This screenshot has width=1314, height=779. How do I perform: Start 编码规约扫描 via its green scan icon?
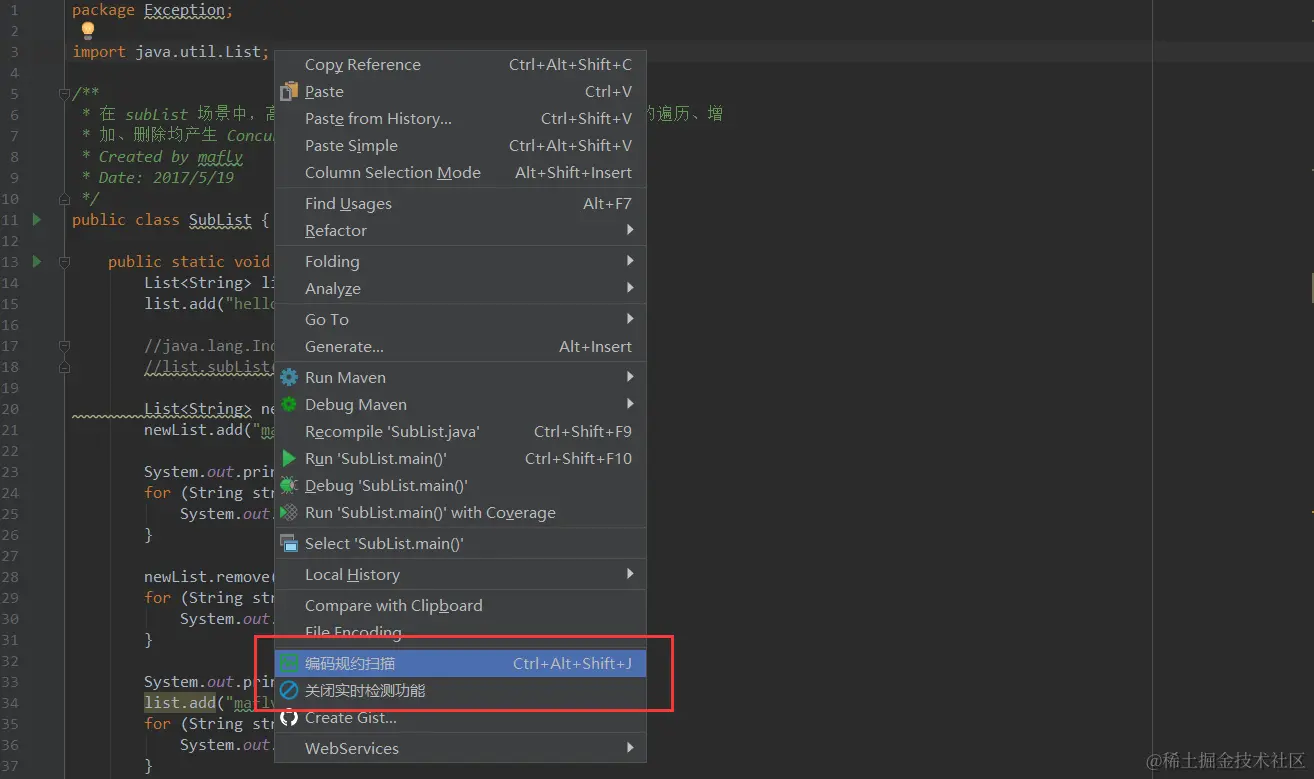coord(289,663)
